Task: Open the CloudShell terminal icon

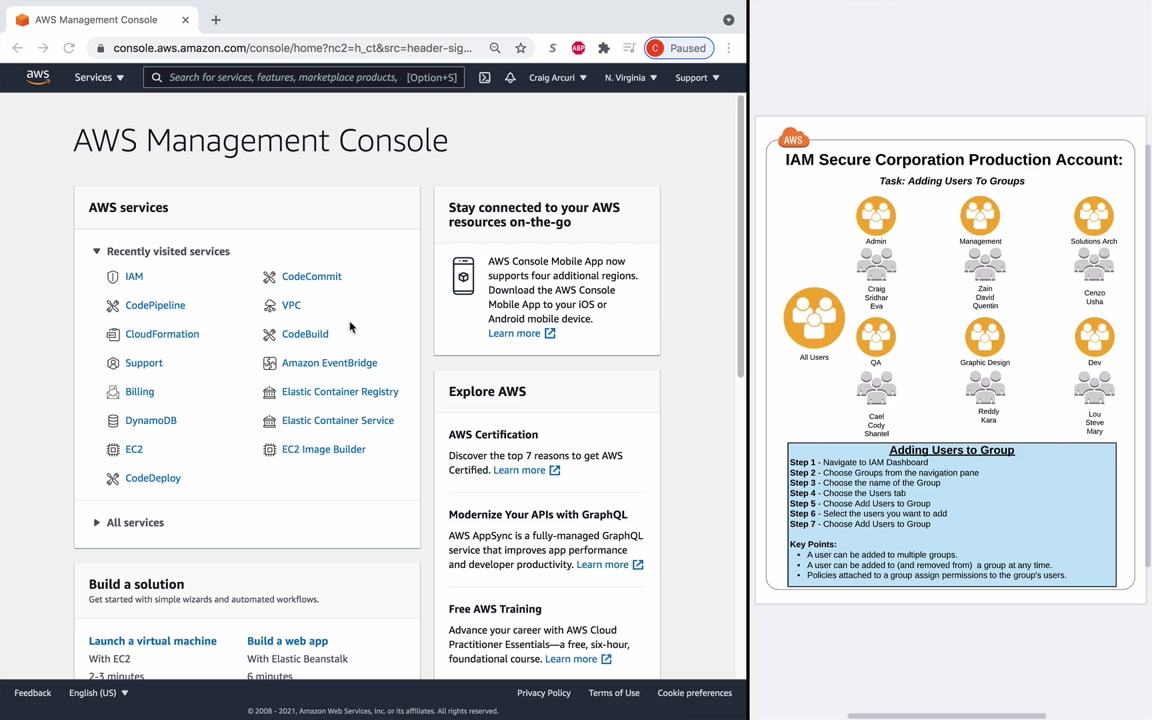Action: pyautogui.click(x=485, y=77)
